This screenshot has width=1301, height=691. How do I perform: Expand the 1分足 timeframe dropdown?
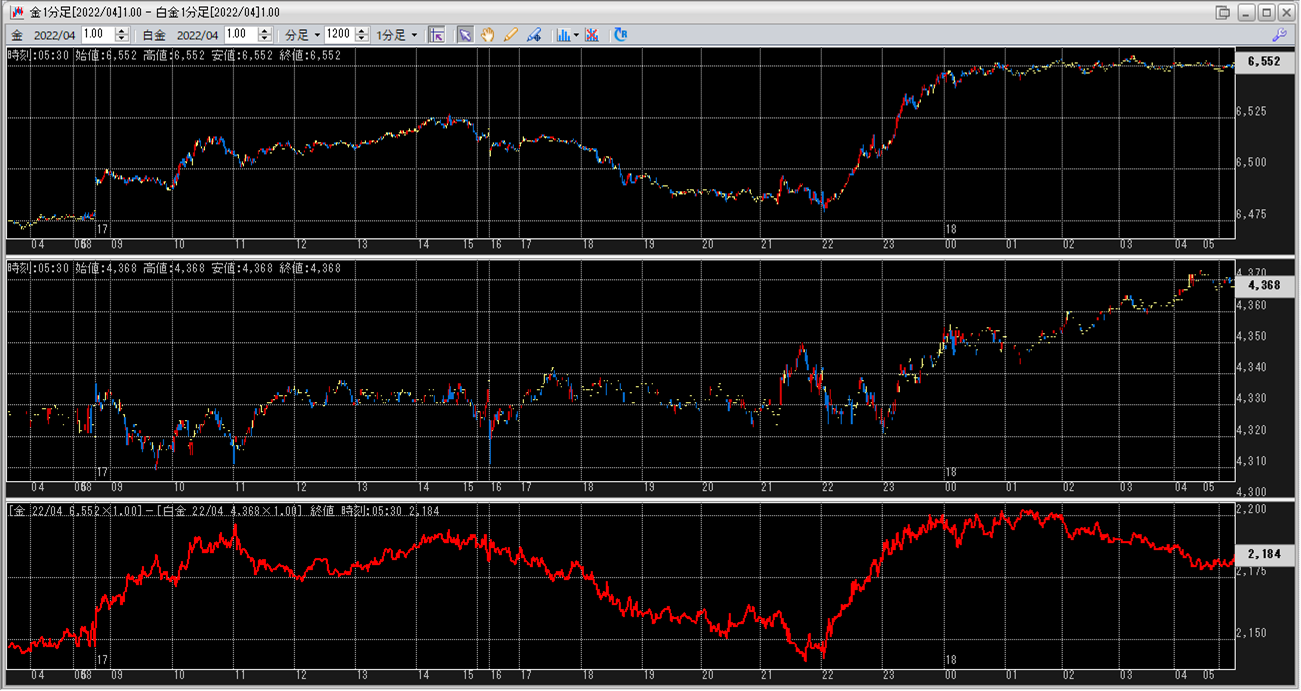pos(397,34)
